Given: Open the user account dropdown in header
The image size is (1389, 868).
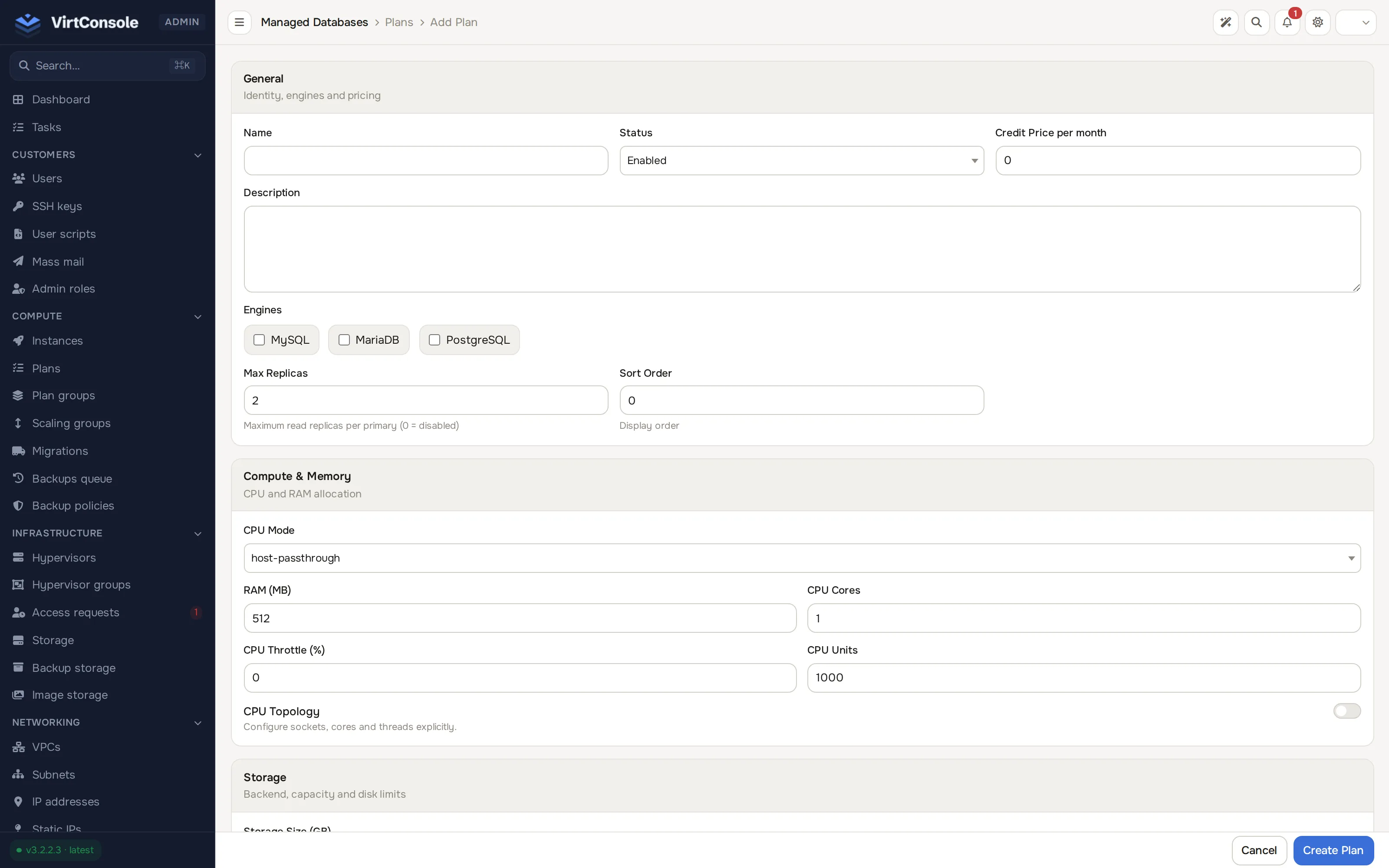Looking at the screenshot, I should pyautogui.click(x=1356, y=23).
